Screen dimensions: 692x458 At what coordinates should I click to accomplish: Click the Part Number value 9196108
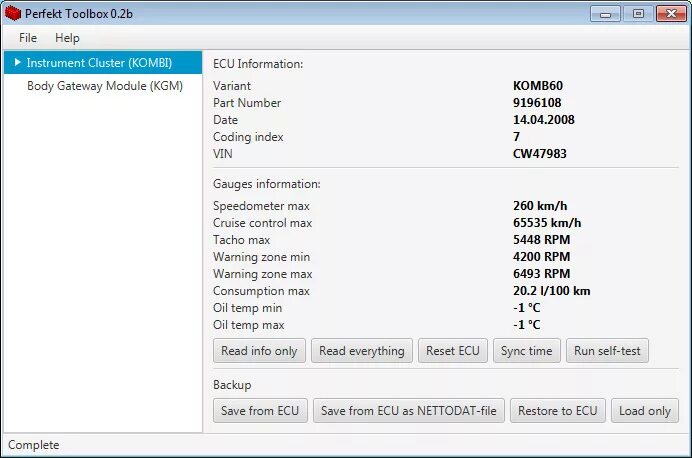(x=537, y=103)
